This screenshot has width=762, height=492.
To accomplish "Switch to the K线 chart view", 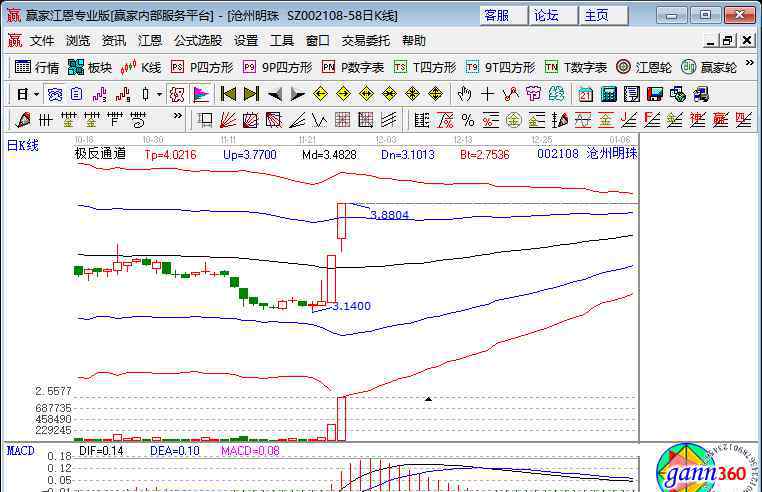I will [x=141, y=67].
